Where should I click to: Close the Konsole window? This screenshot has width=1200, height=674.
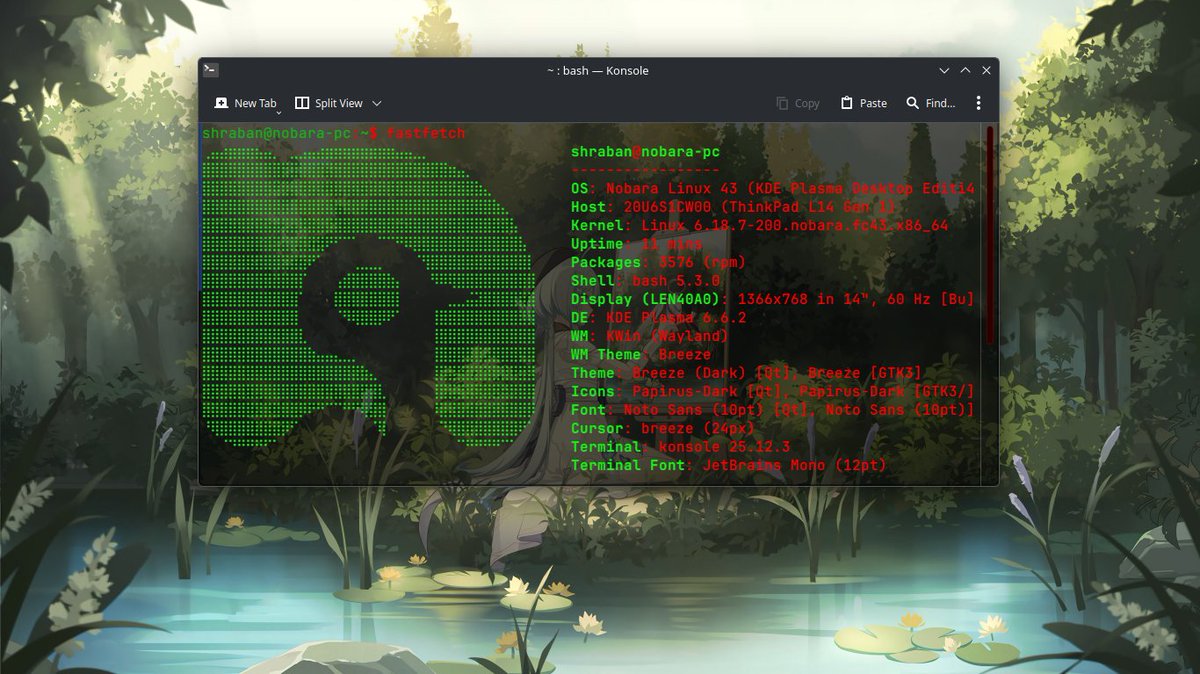pos(986,71)
